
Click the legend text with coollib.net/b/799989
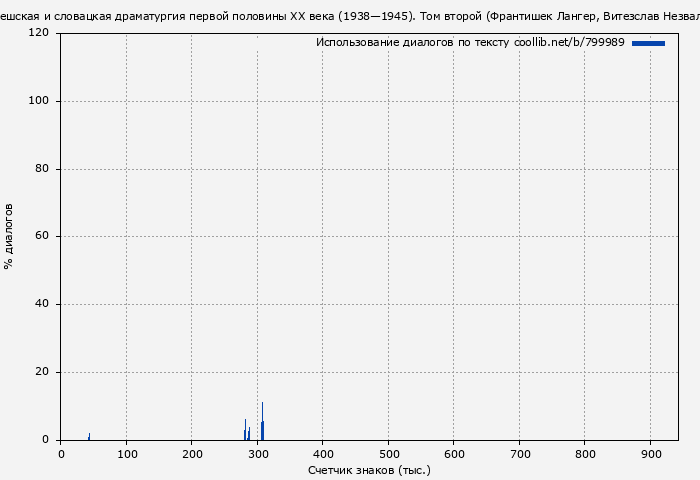point(470,43)
